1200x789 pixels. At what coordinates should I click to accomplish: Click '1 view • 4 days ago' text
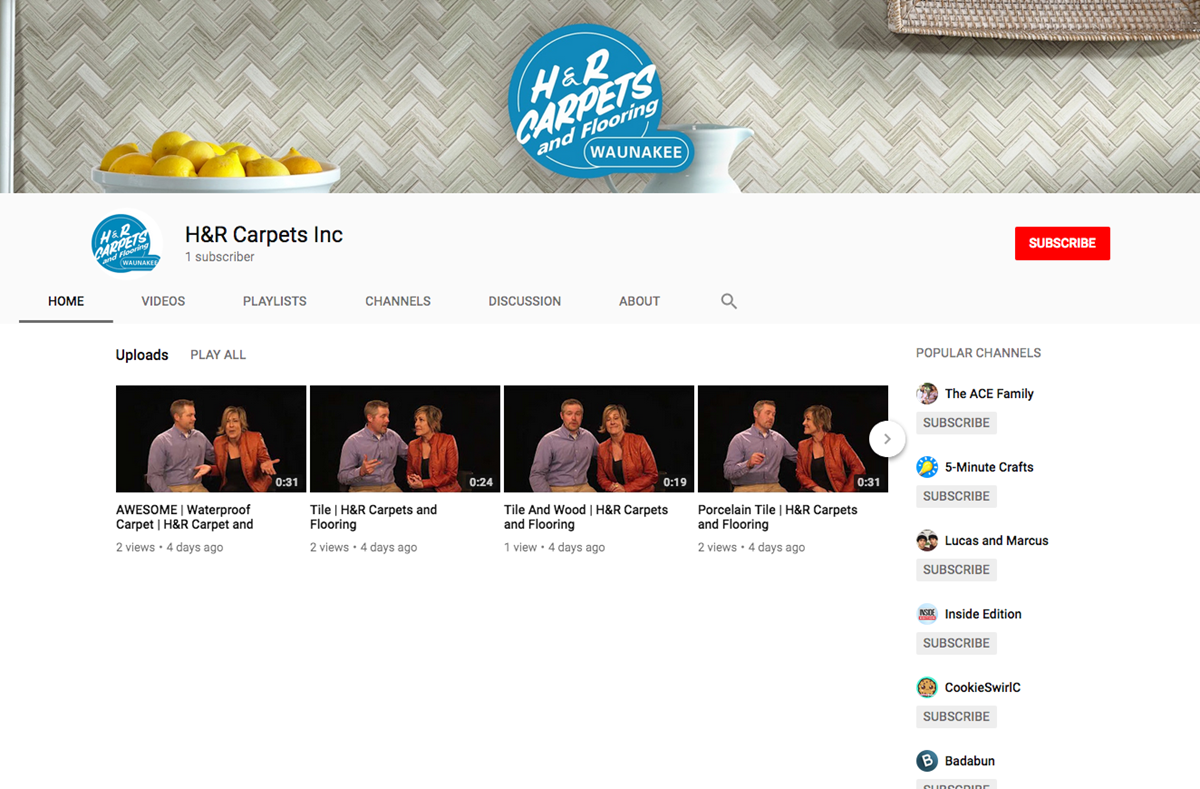coord(555,547)
